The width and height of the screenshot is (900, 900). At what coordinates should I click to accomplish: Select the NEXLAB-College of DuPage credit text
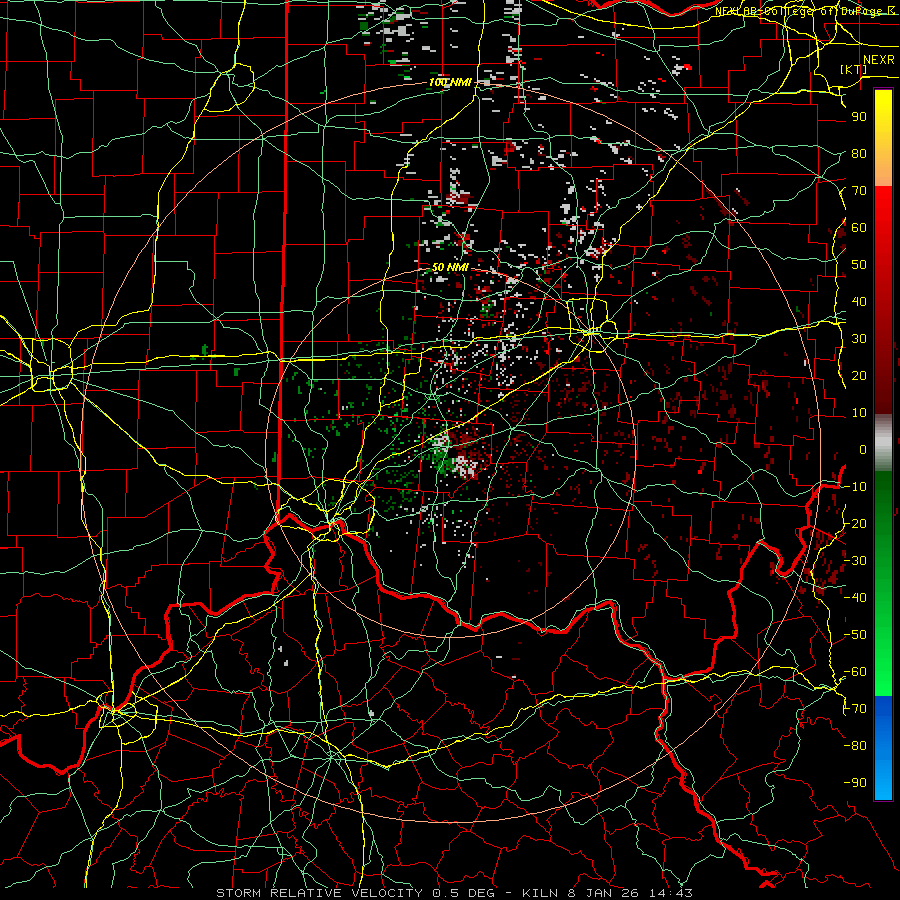point(805,11)
